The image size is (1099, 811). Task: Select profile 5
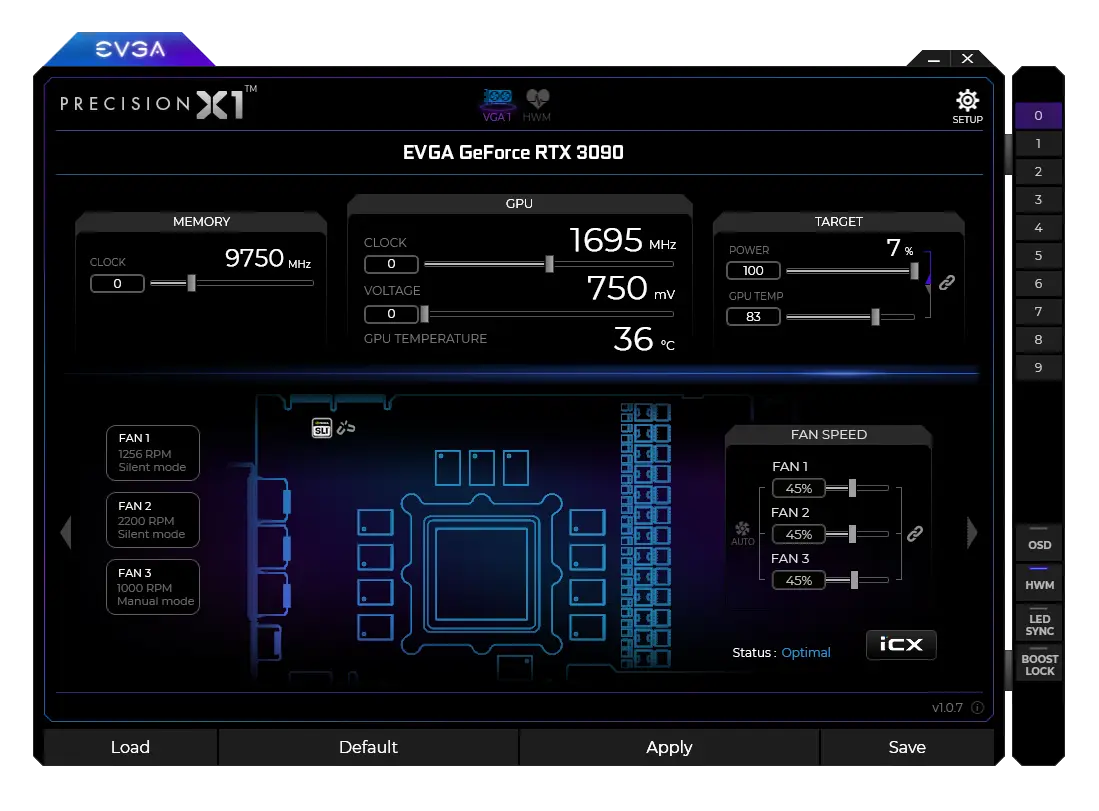[x=1038, y=256]
